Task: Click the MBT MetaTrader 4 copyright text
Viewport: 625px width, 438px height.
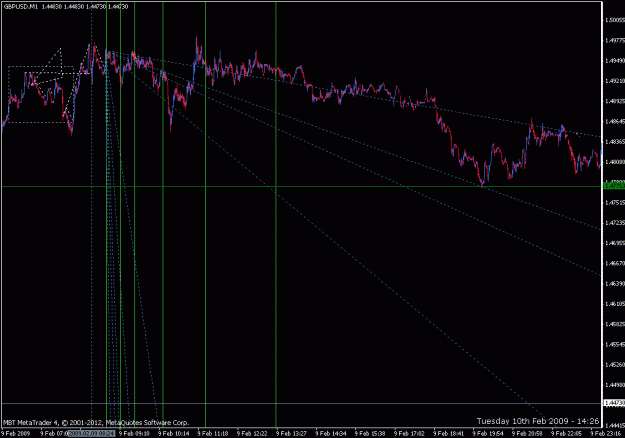Action: click(x=96, y=422)
